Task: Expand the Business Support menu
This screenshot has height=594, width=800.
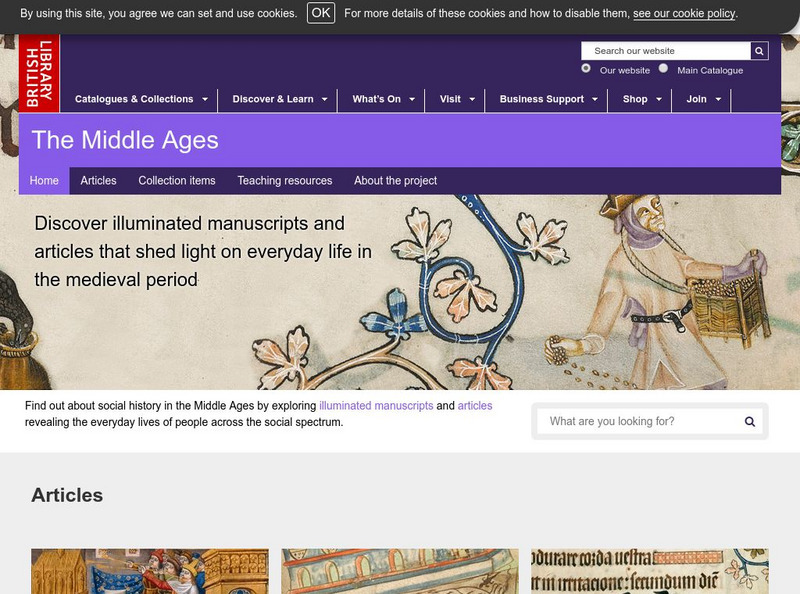Action: (545, 100)
